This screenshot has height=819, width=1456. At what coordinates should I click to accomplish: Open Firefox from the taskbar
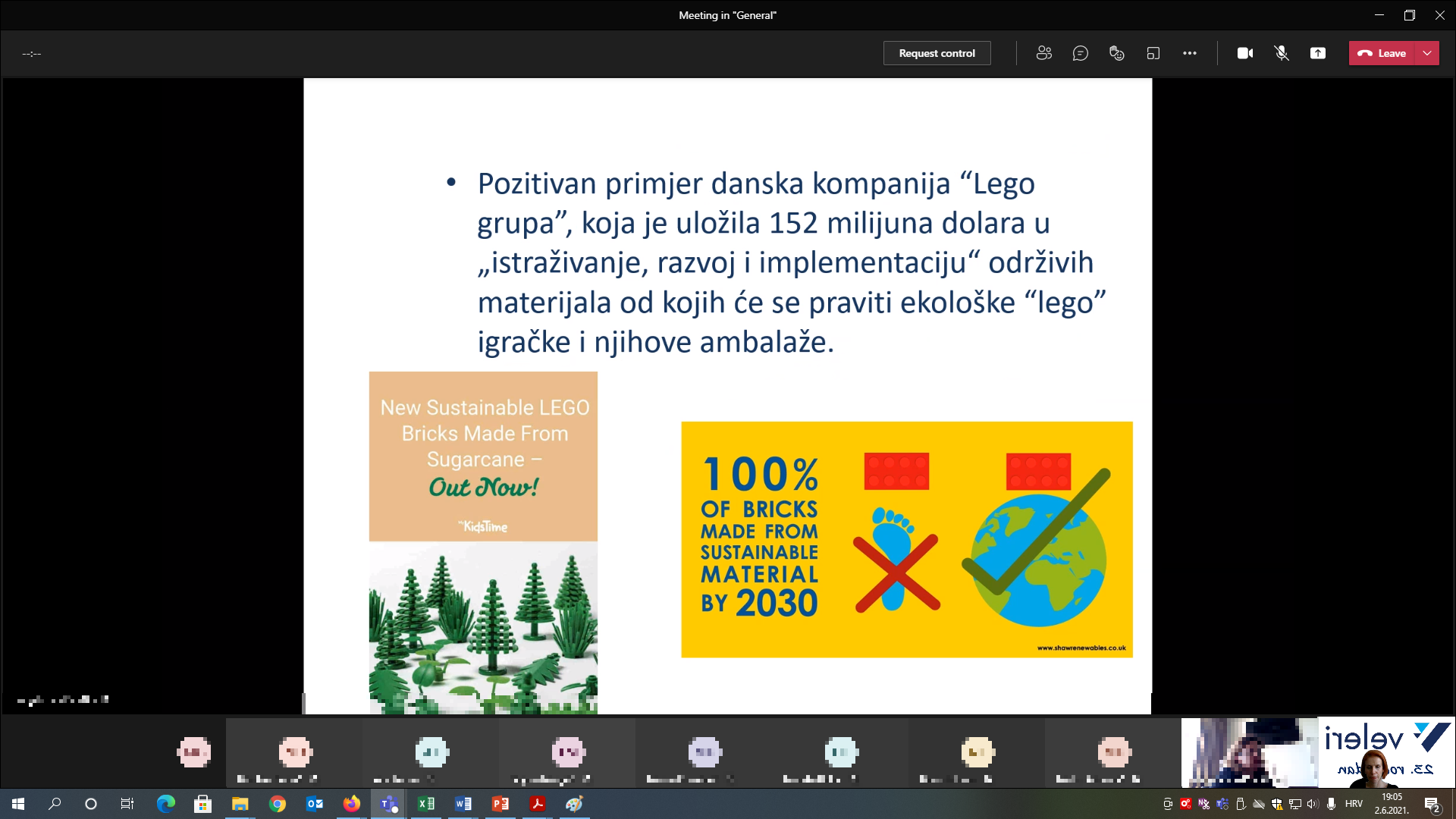coord(352,804)
